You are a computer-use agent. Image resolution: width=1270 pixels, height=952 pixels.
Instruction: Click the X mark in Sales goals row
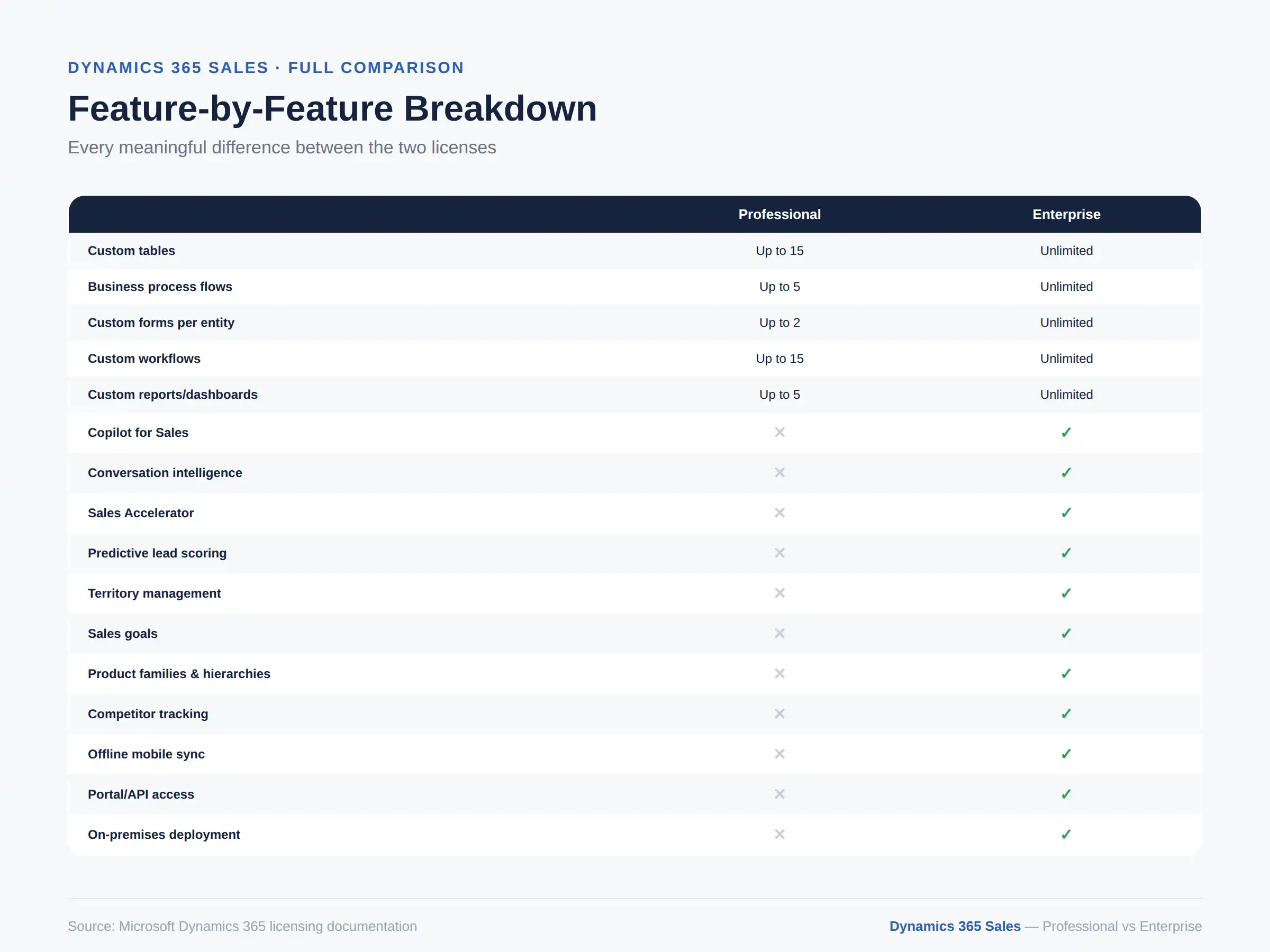pyautogui.click(x=779, y=633)
